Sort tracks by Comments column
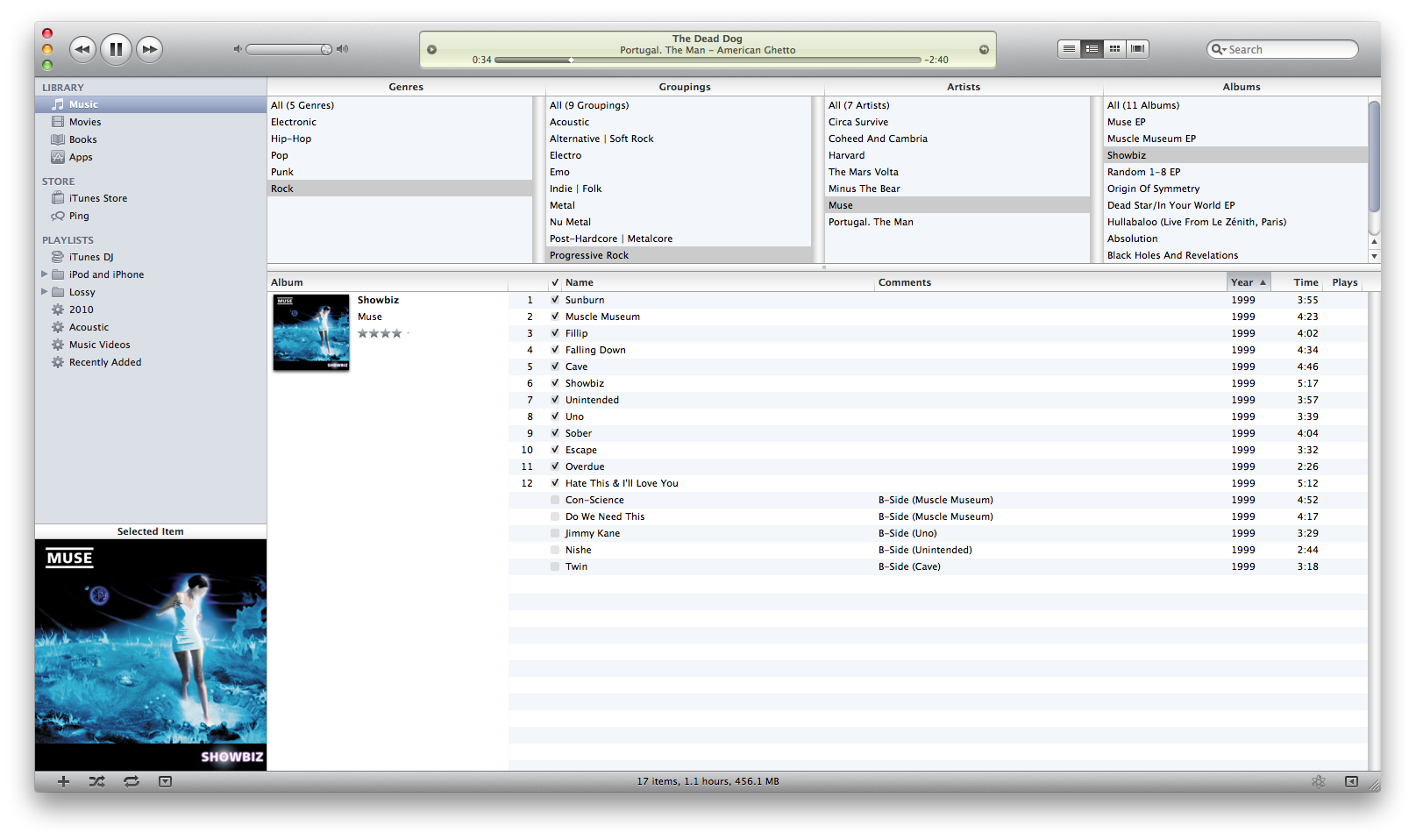 pos(1050,282)
